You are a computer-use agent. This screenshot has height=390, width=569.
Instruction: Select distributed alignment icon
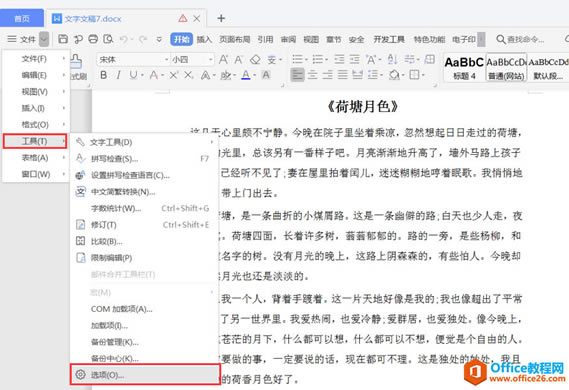click(357, 75)
